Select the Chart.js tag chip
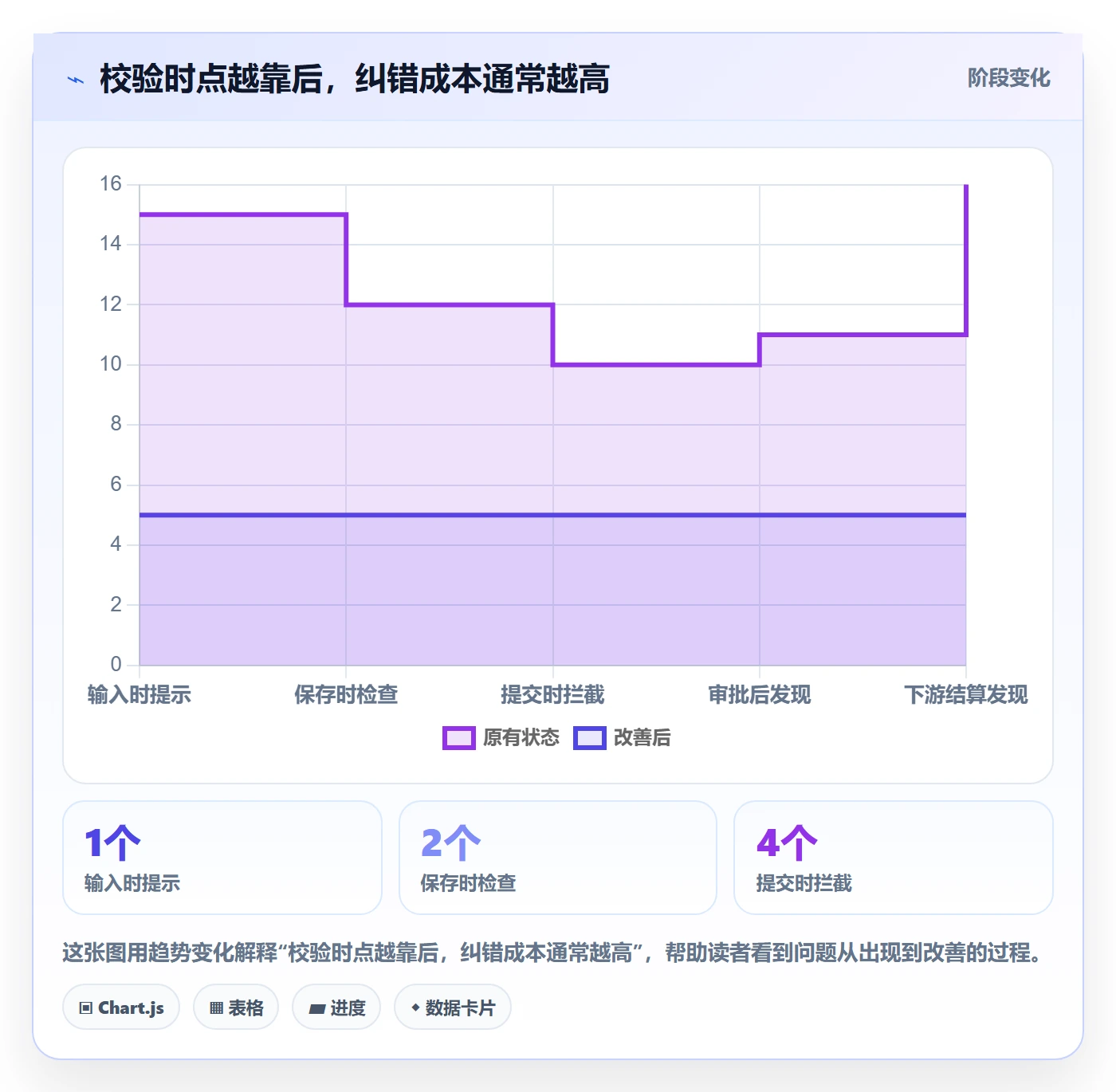Screen dimensions: 1116x1092 click(x=121, y=1008)
